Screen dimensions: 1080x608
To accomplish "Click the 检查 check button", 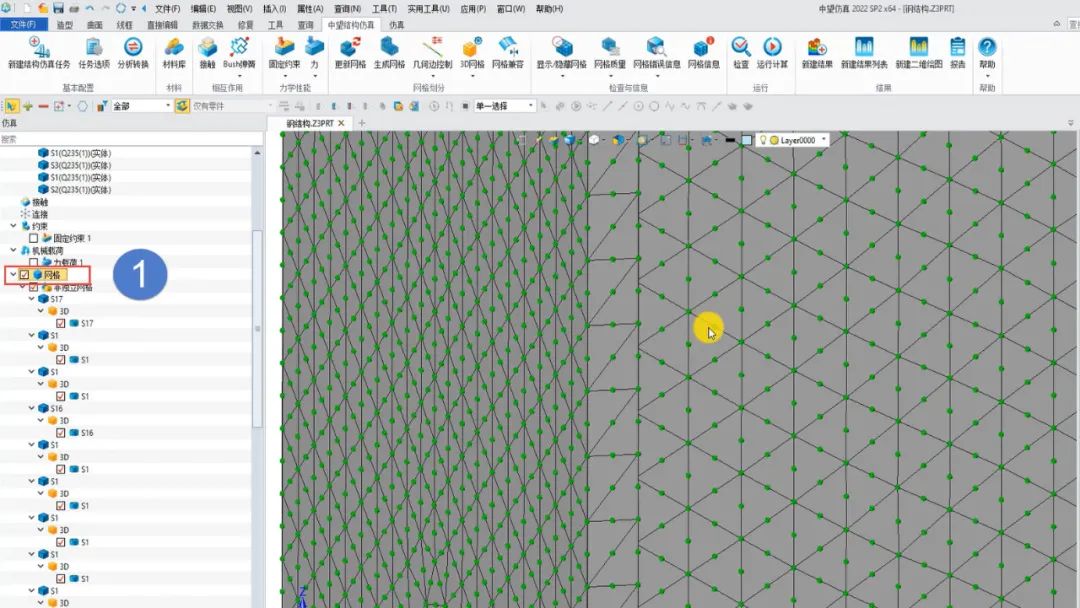I will pos(740,52).
